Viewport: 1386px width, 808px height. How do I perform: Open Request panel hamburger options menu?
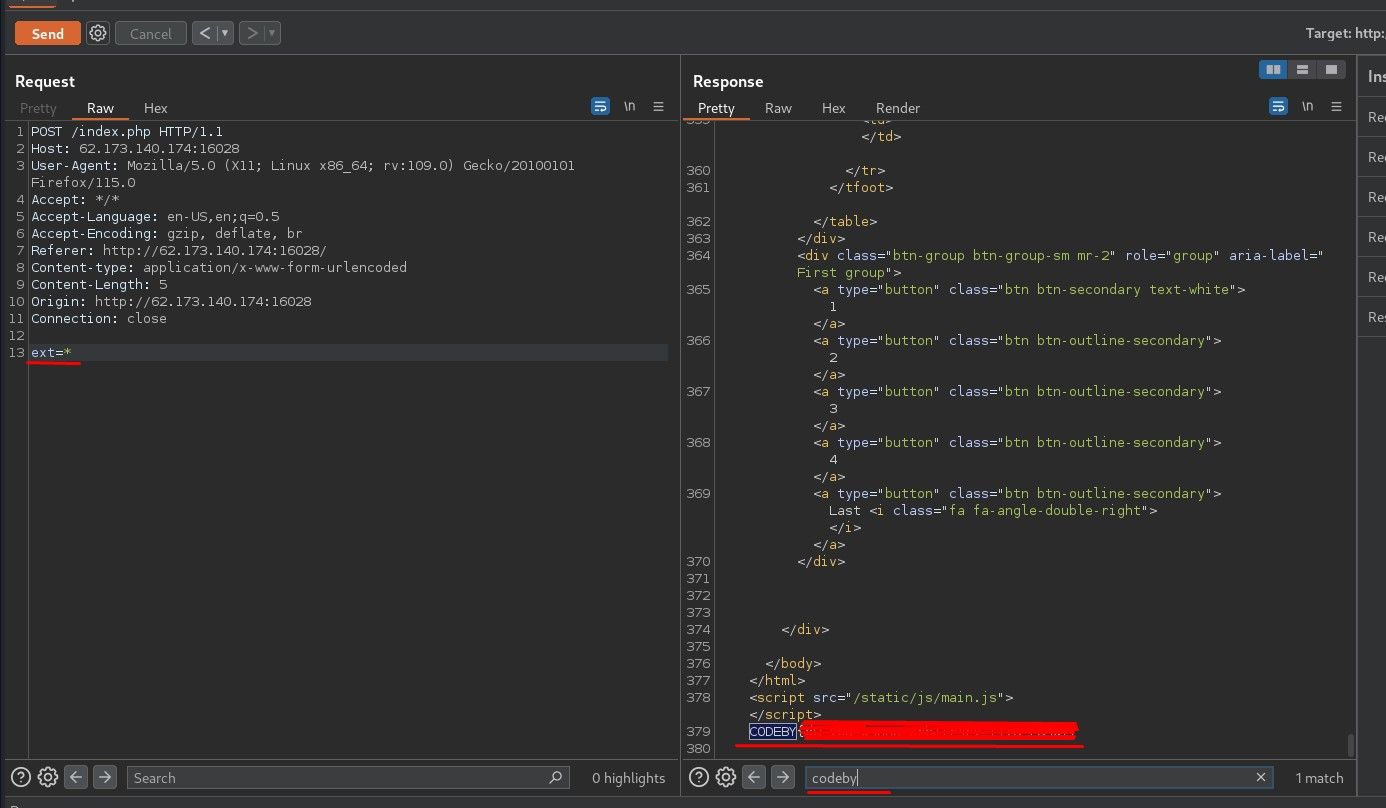[658, 106]
